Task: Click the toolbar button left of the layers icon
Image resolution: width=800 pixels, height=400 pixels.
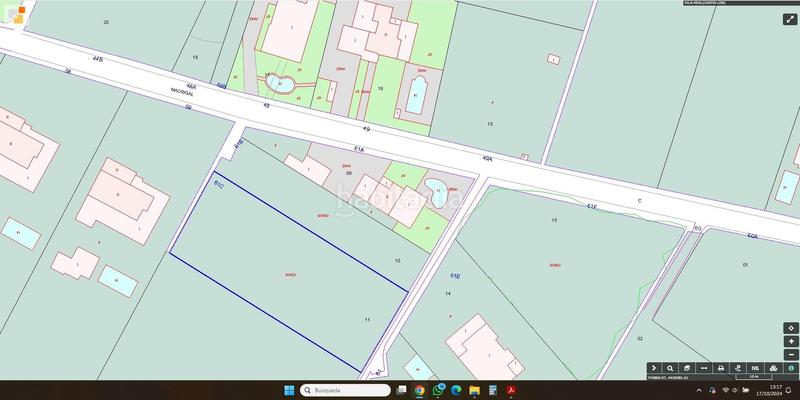Action: (x=756, y=368)
